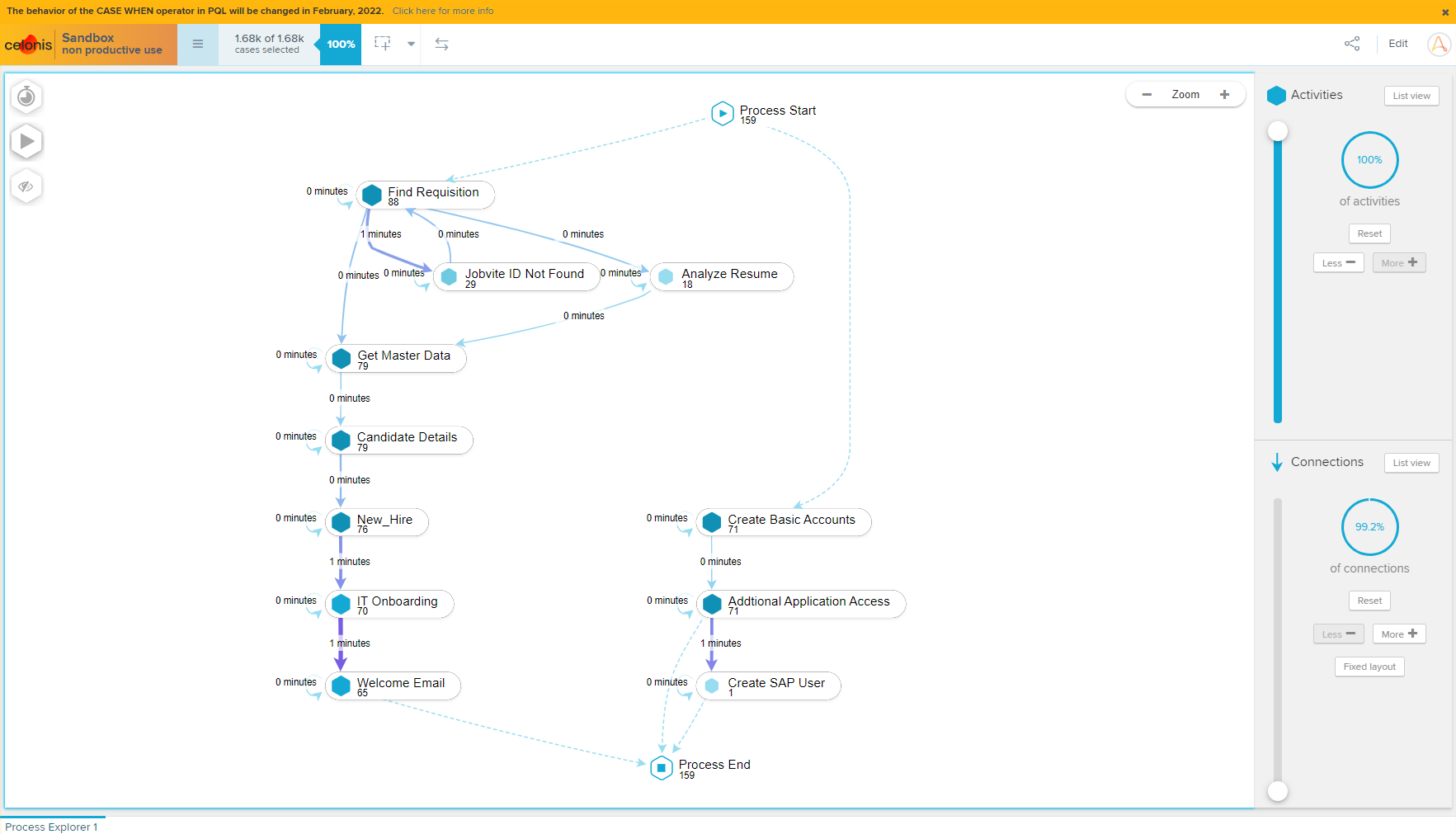Image resolution: width=1456 pixels, height=834 pixels.
Task: Click the 'Candidate Details' label text
Action: coord(407,437)
